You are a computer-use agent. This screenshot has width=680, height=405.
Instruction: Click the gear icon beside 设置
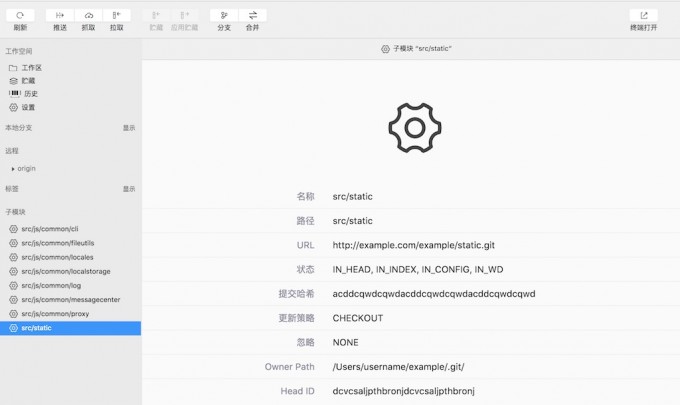click(x=13, y=107)
